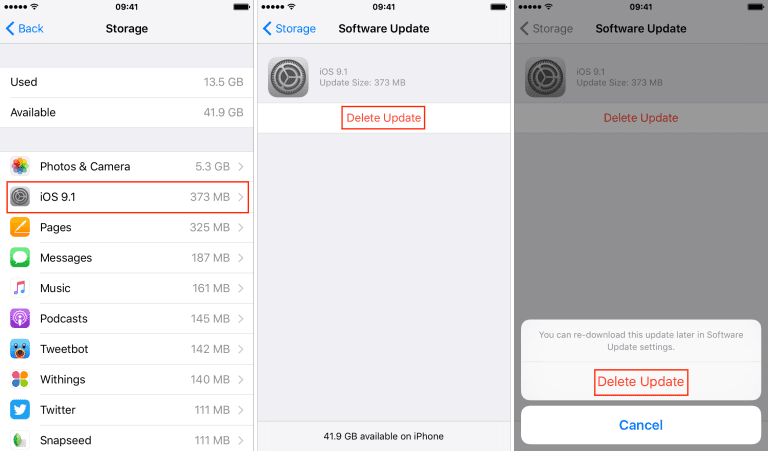The image size is (768, 451).
Task: Open the Photos & Camera app icon
Action: 20,166
